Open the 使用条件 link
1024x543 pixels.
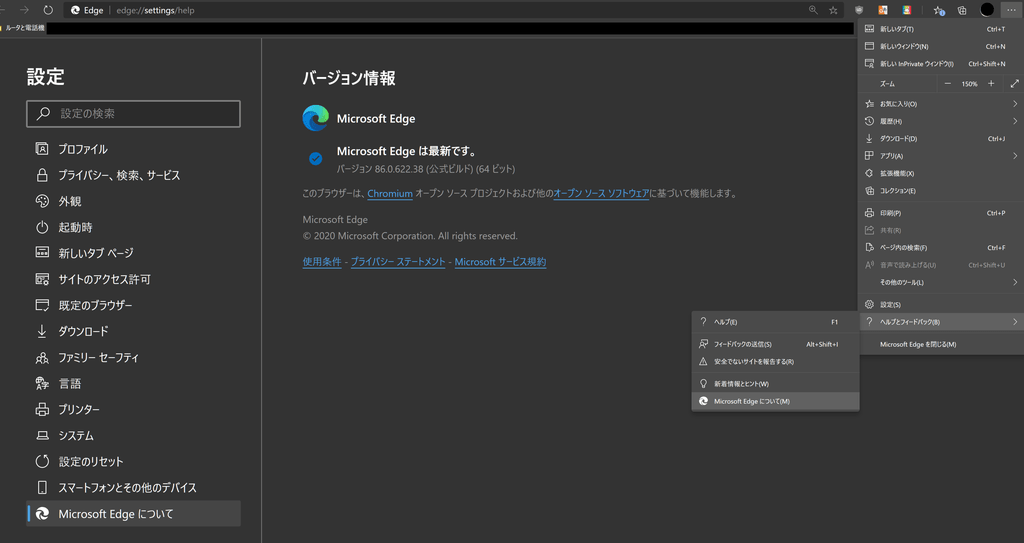click(x=322, y=261)
